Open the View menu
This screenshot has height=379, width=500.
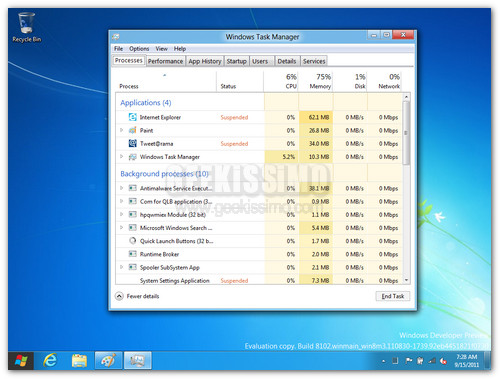(x=161, y=49)
